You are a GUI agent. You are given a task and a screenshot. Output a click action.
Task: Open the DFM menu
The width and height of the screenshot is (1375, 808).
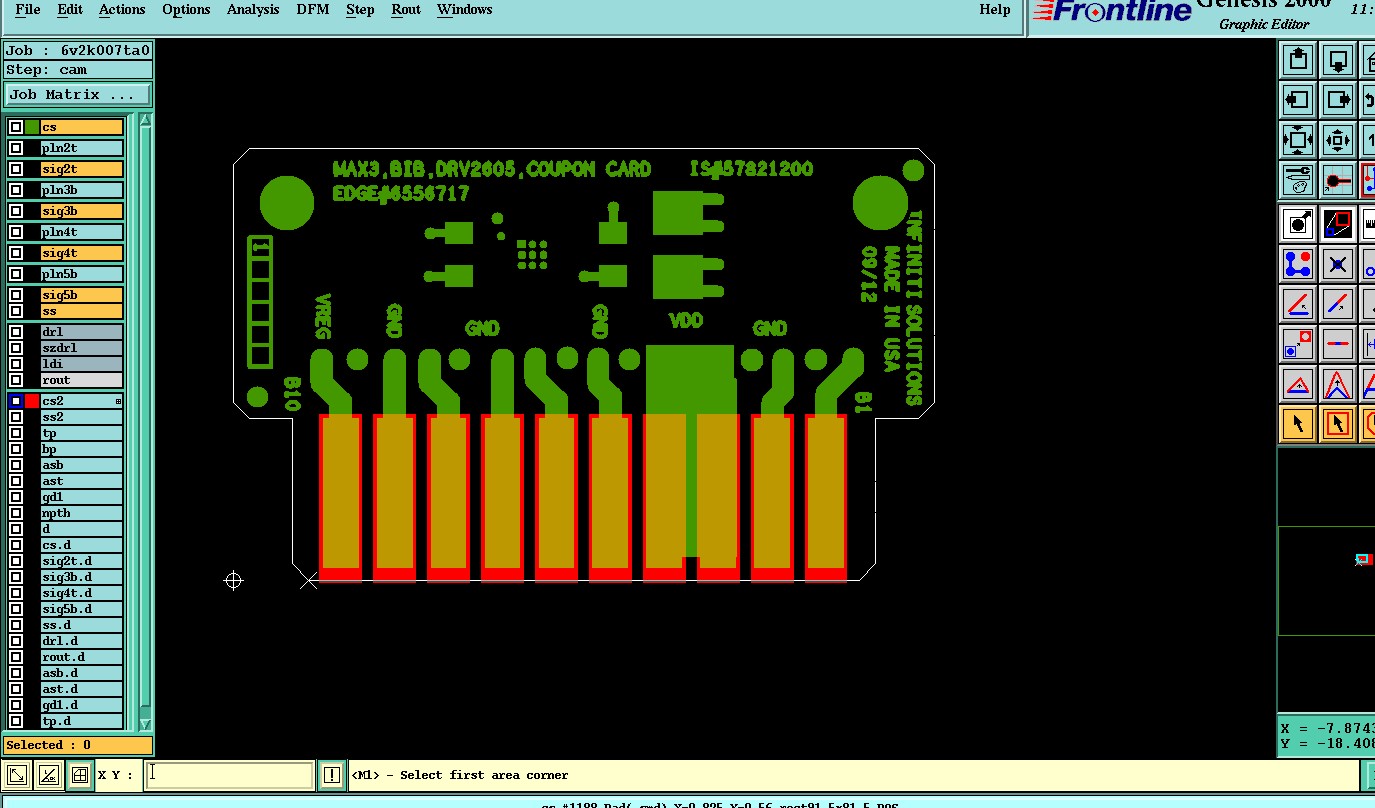point(313,10)
